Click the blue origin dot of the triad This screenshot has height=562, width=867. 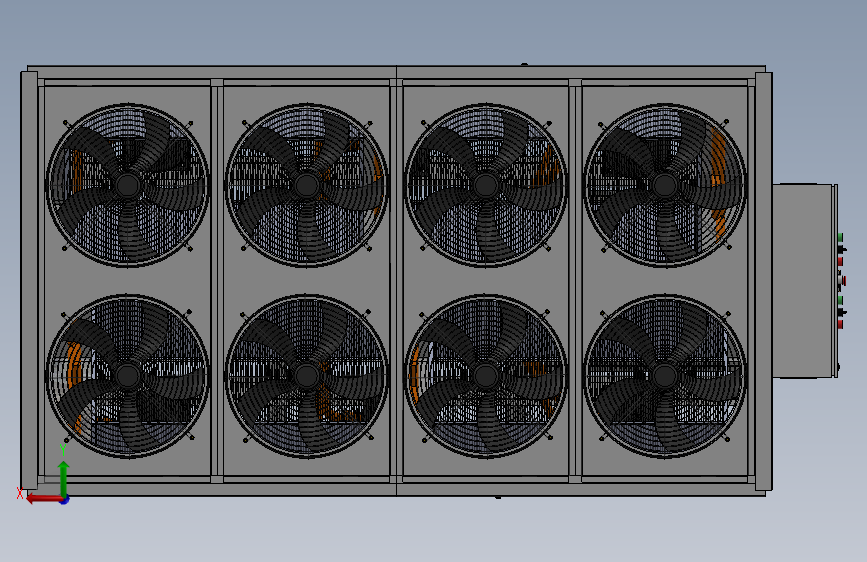(x=65, y=500)
